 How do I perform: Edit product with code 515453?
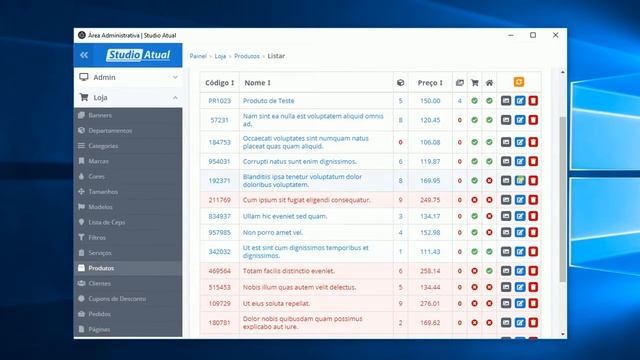520,287
